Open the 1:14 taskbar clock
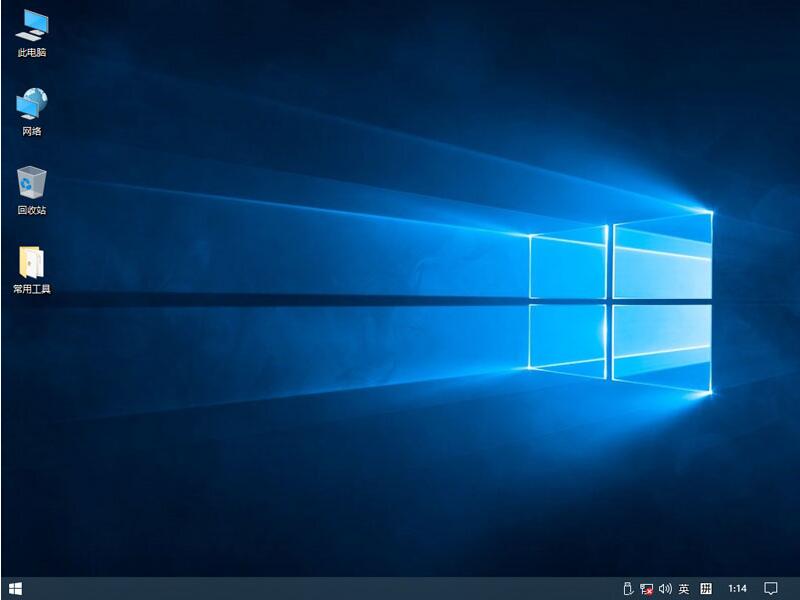Viewport: 800px width, 600px height. click(737, 589)
